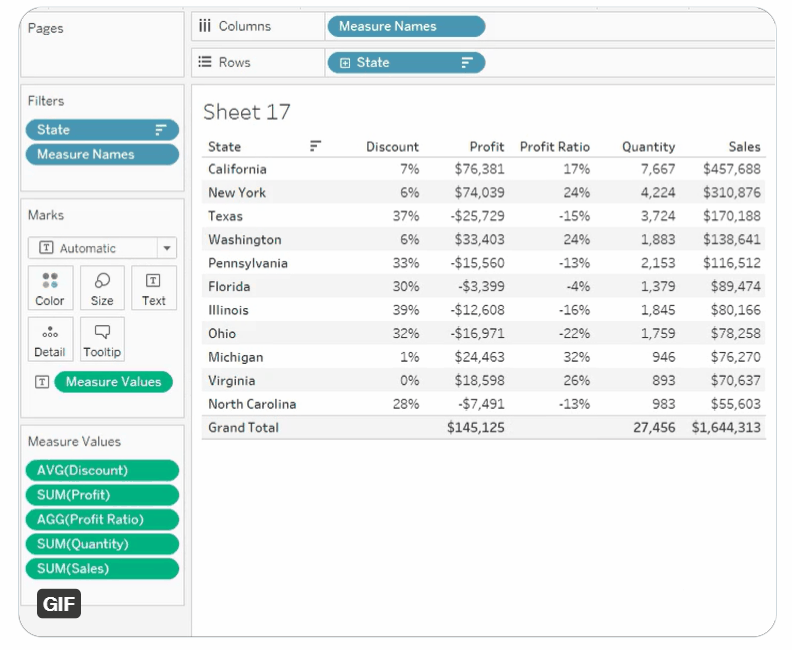Select the Grand Total row label
This screenshot has width=792, height=650.
(243, 428)
